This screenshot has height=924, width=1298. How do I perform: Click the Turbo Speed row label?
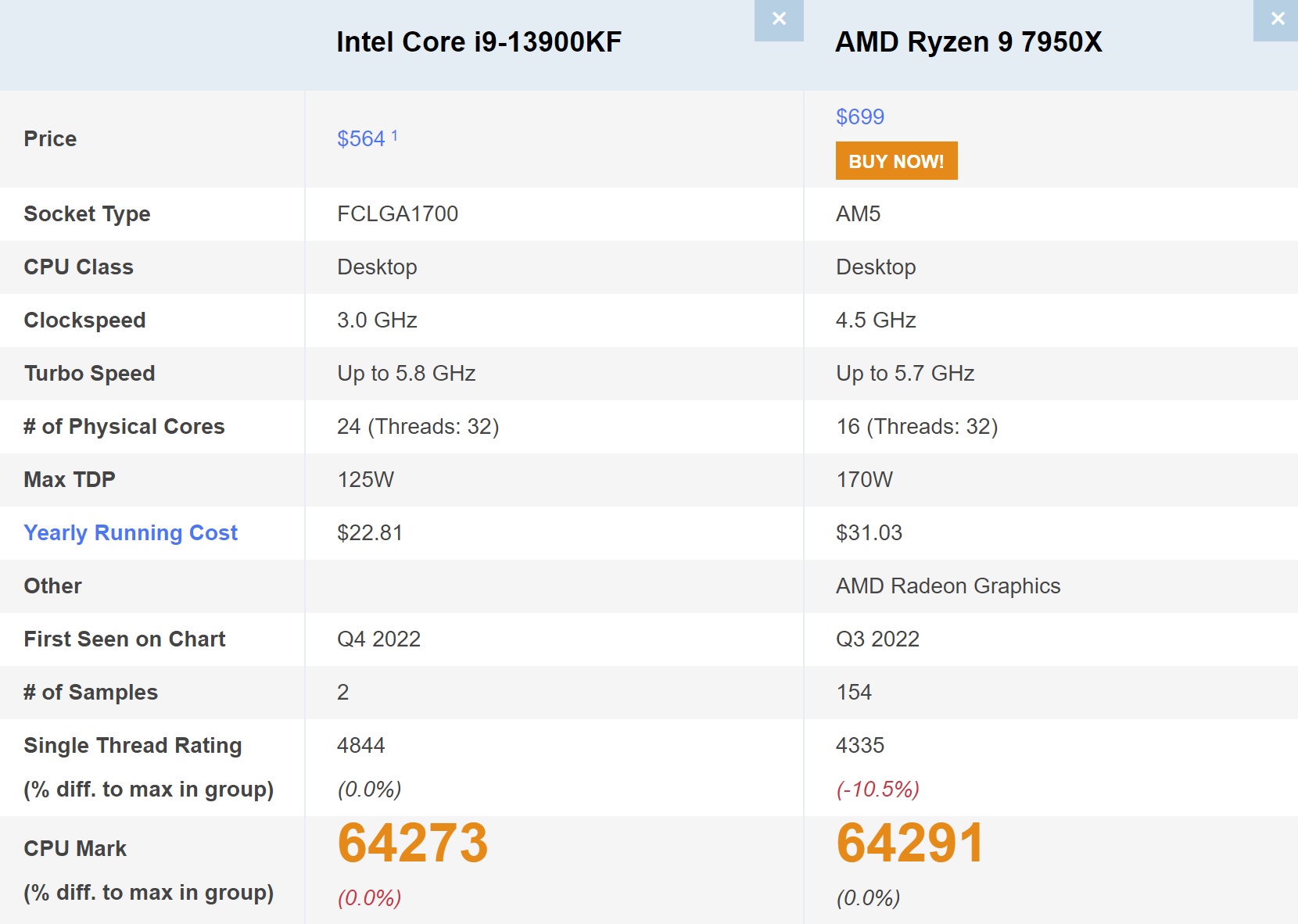(x=89, y=374)
